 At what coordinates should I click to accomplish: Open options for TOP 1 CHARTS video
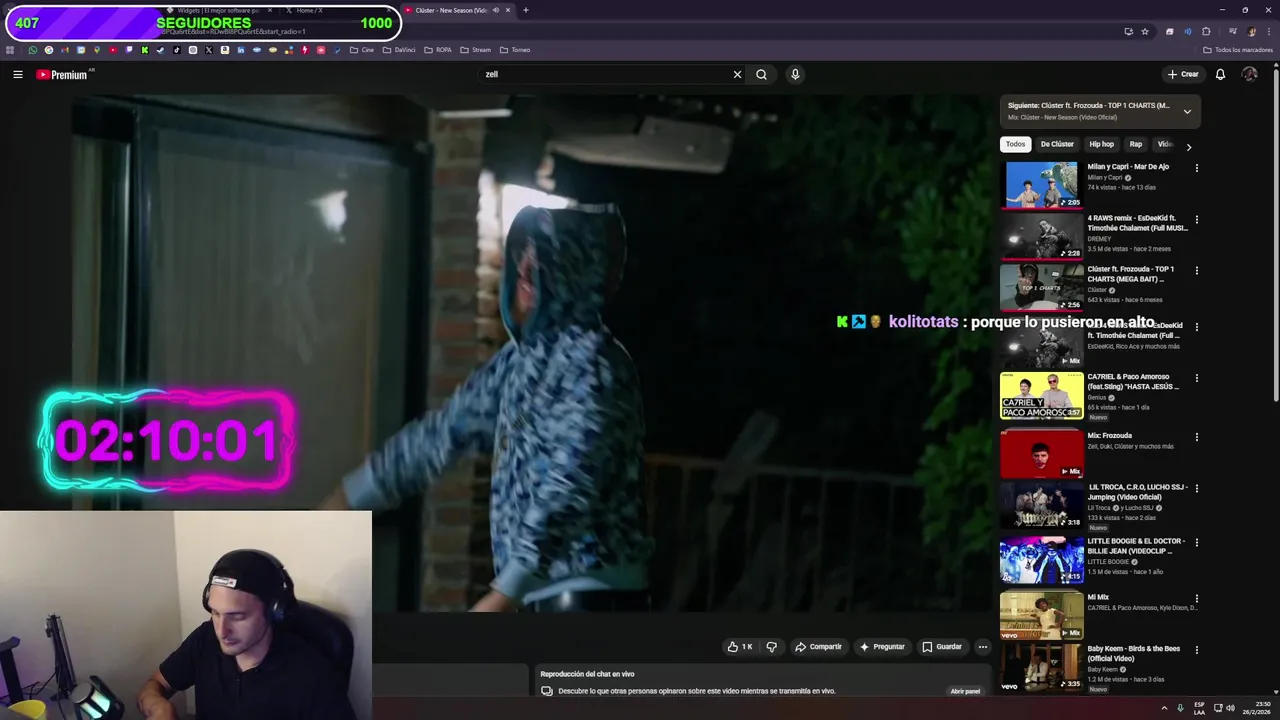click(1196, 270)
